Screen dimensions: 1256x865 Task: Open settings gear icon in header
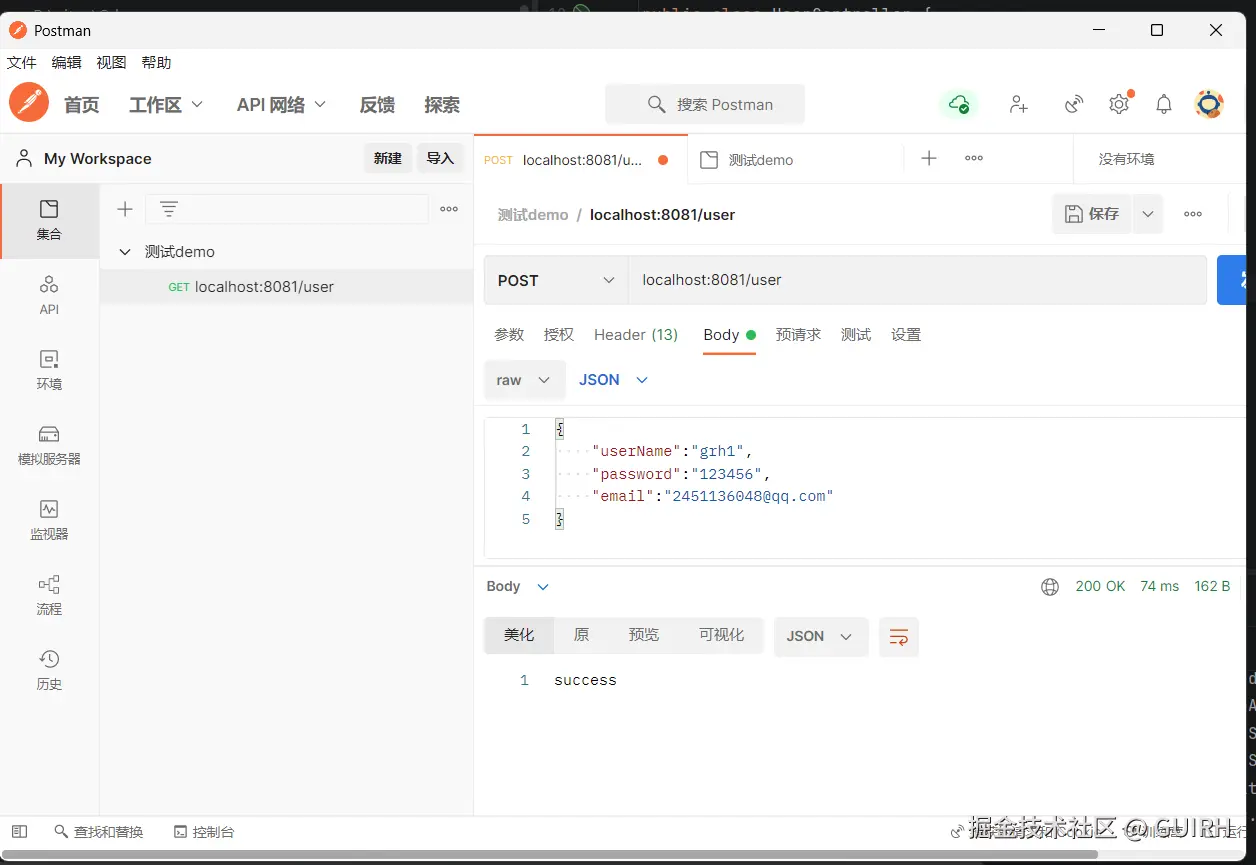click(1119, 104)
